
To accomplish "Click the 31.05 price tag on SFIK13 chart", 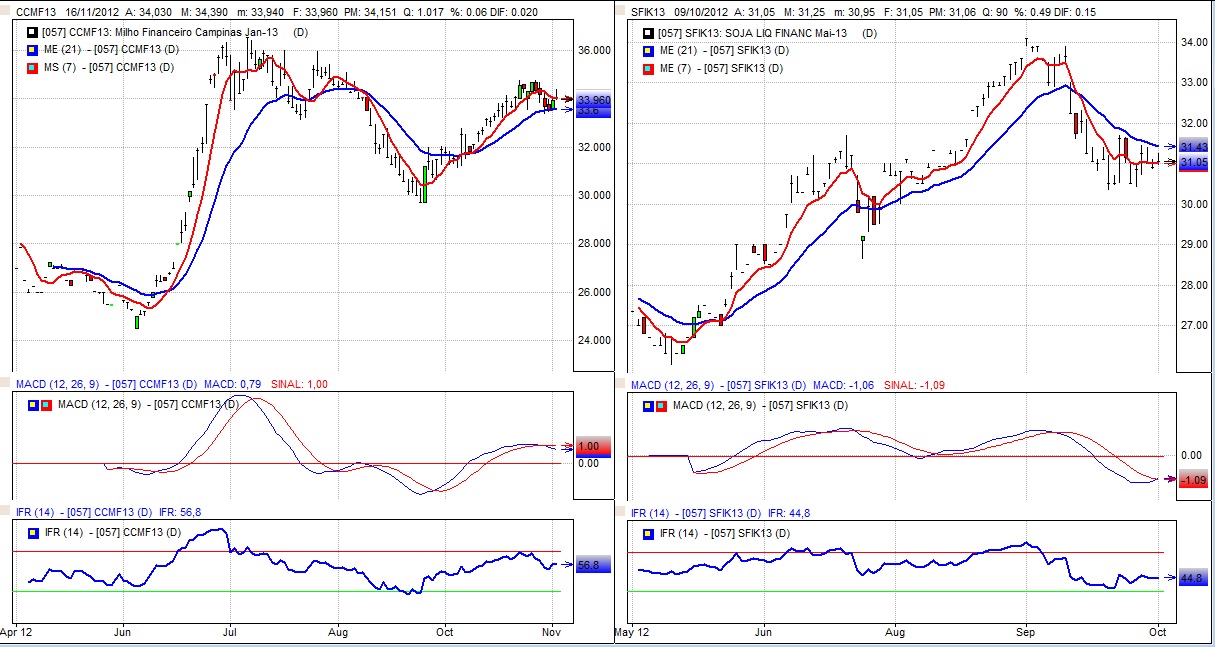I will pos(1194,162).
